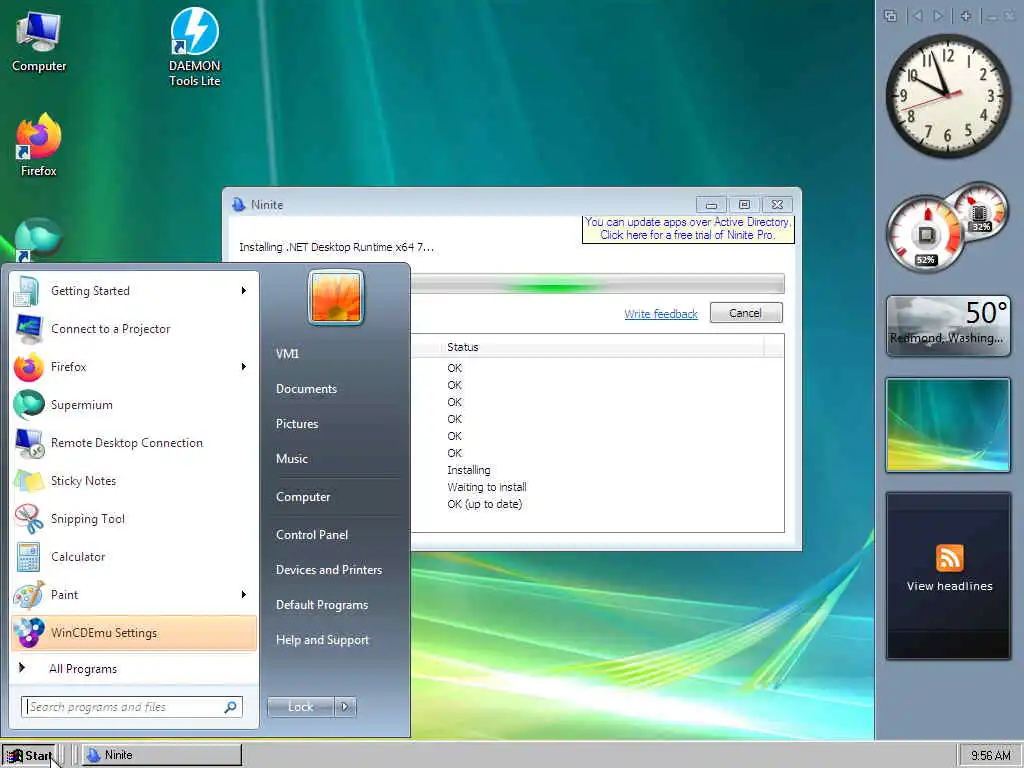
Task: Click the Getting Started icon in Start menu
Action: click(27, 291)
